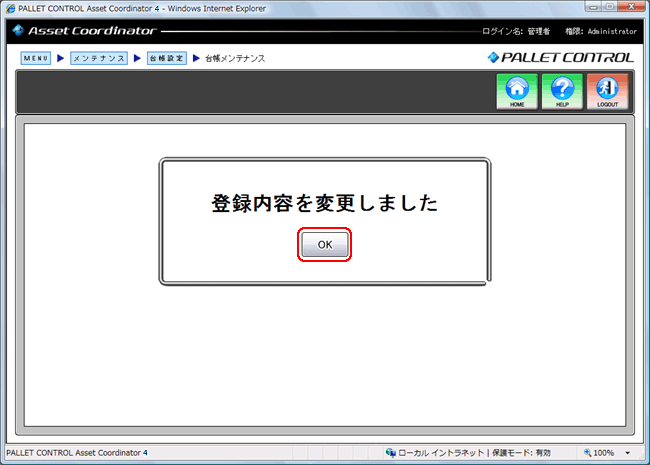The height and width of the screenshot is (465, 650).
Task: Click the 登録内容を変更しました message text
Action: [325, 203]
